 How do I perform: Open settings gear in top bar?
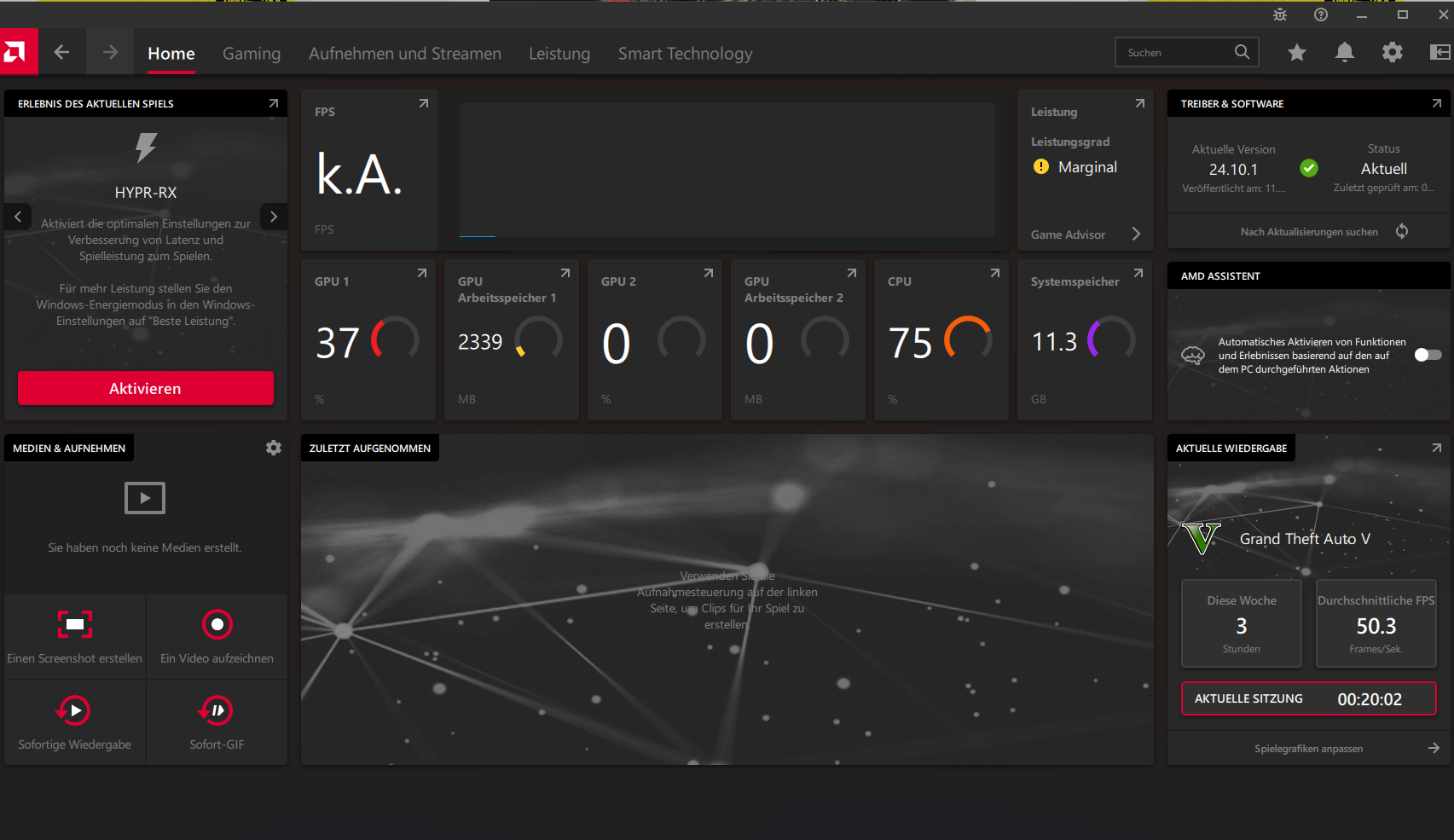(1393, 53)
